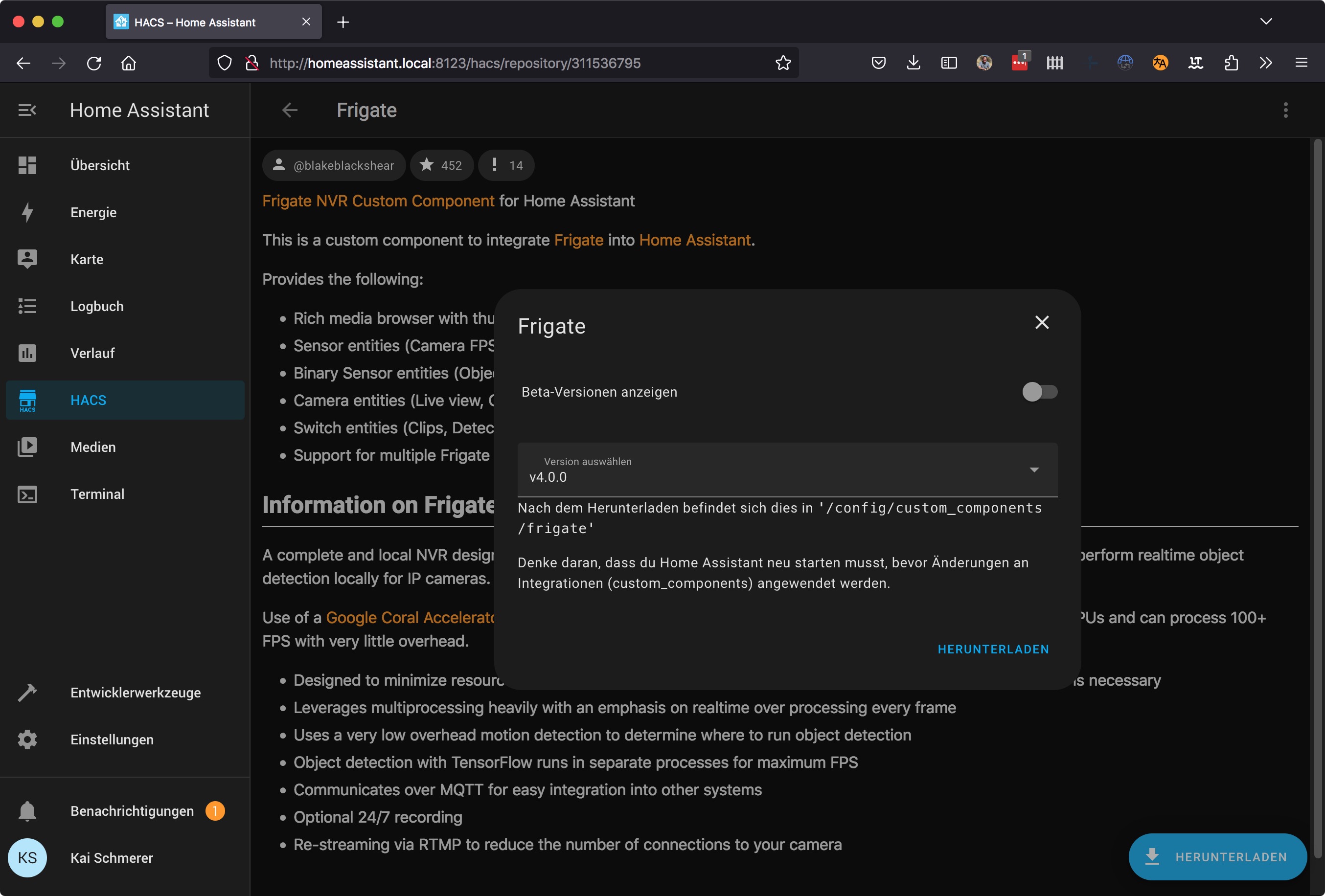Toggle Beta-Versionen anzeigen switch
This screenshot has height=896, width=1325.
(1039, 392)
